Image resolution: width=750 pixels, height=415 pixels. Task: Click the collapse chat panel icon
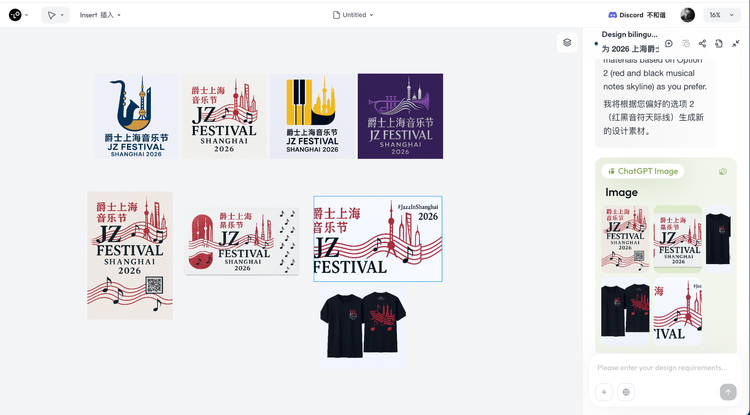tap(736, 44)
